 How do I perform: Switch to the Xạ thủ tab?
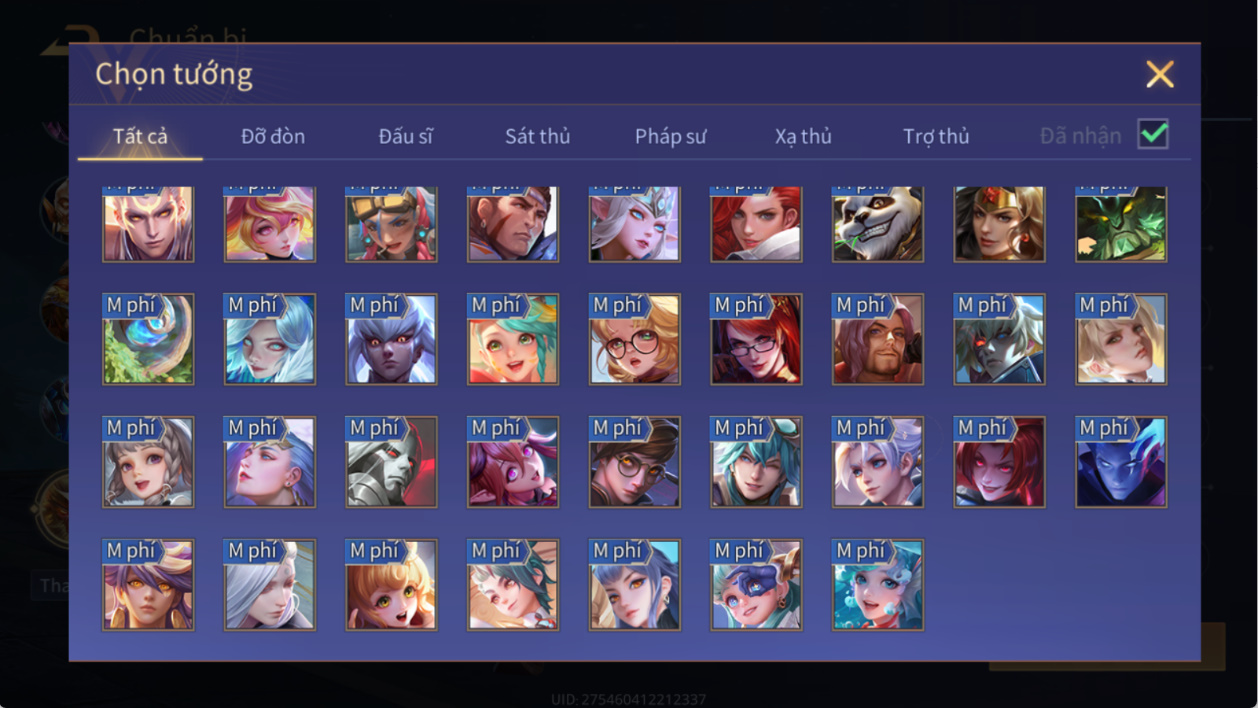point(803,136)
